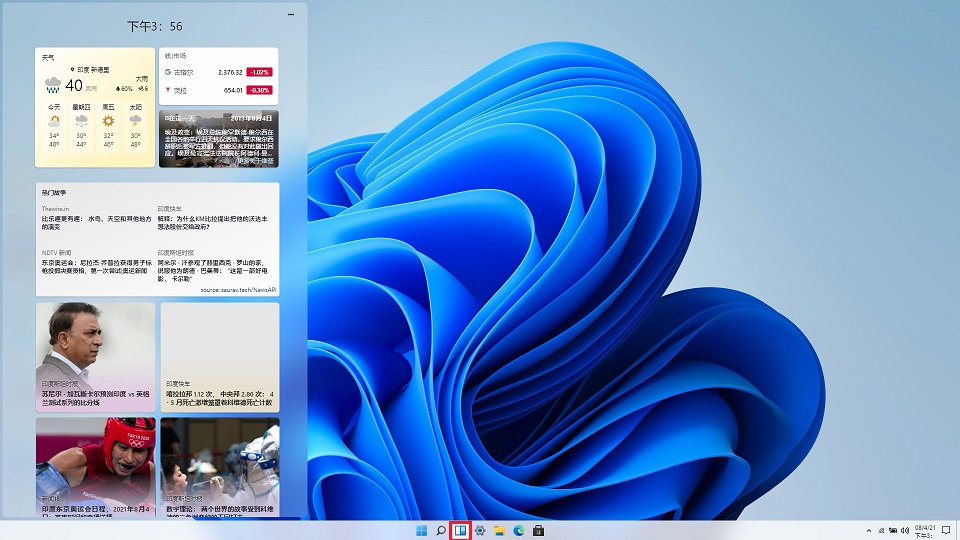Open the 2013年8月4日 on-this-day card
Image resolution: width=960 pixels, height=540 pixels.
(219, 138)
